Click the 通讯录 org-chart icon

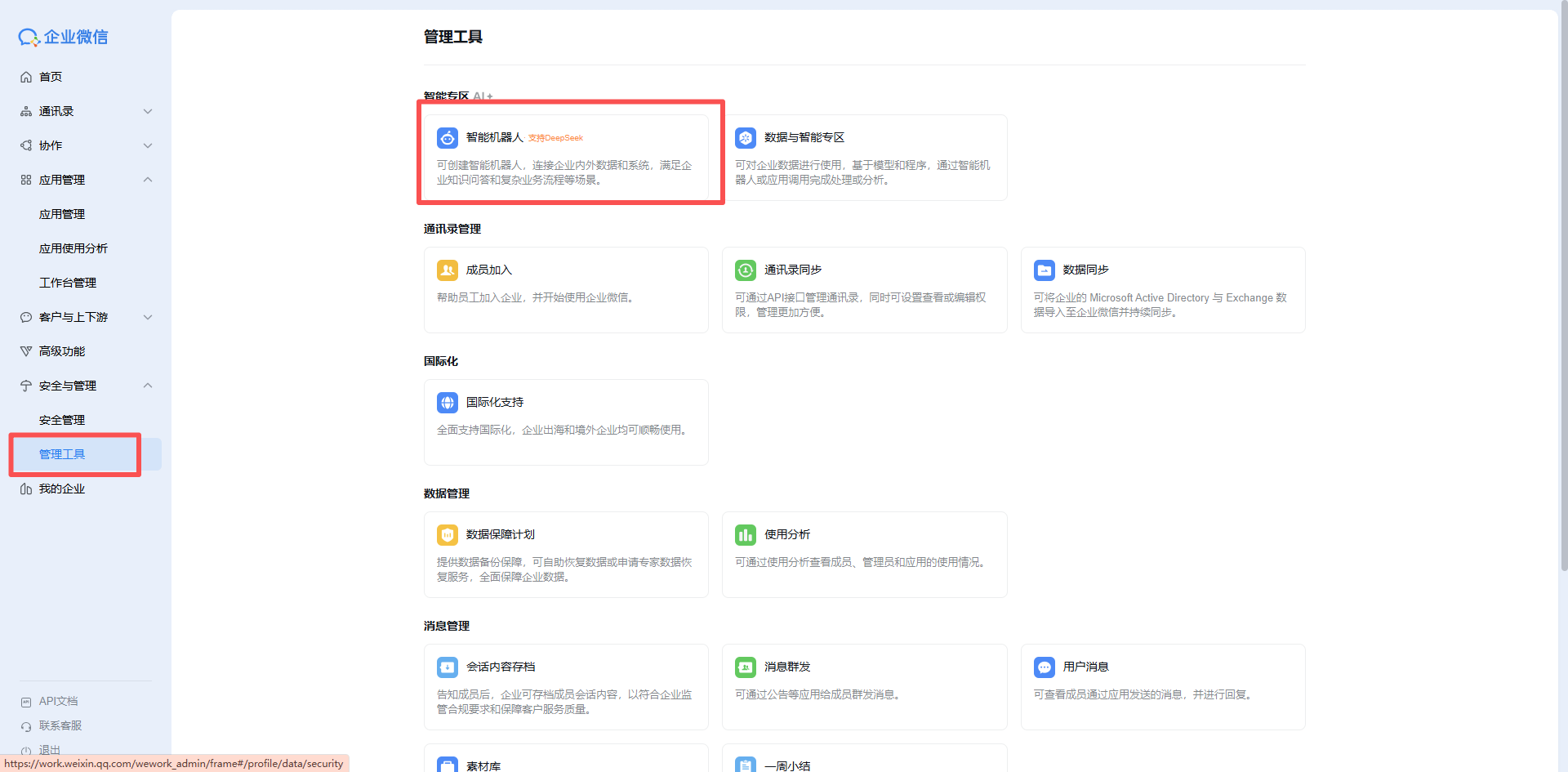[x=26, y=111]
